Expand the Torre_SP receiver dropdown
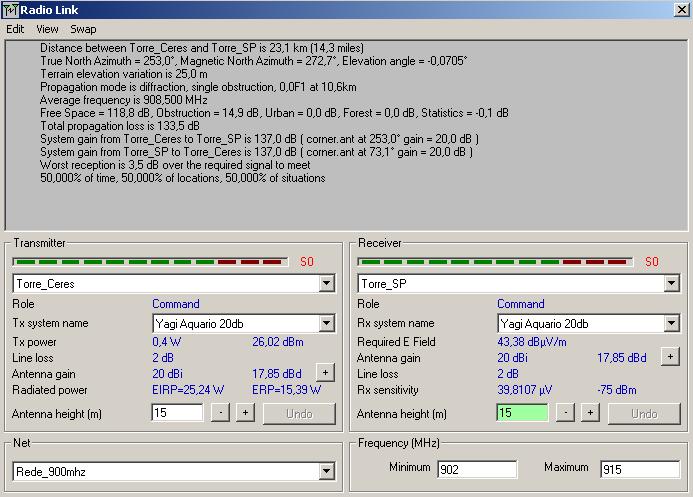 (671, 284)
